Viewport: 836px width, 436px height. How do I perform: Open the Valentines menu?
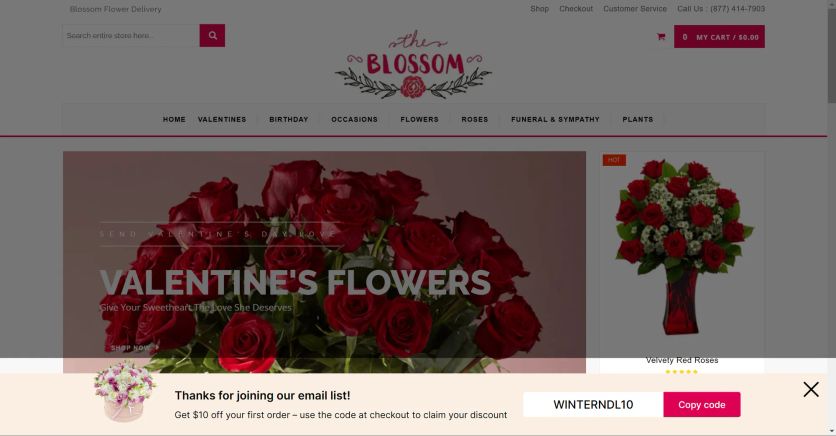point(222,119)
